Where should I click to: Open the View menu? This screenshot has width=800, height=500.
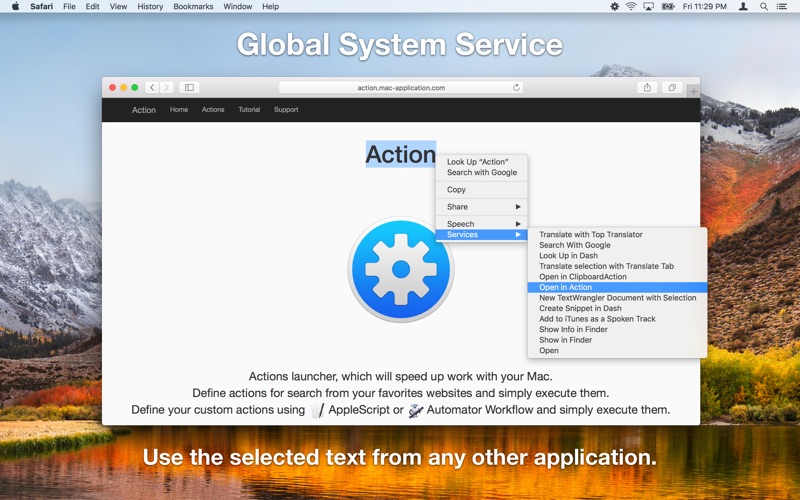pos(118,7)
